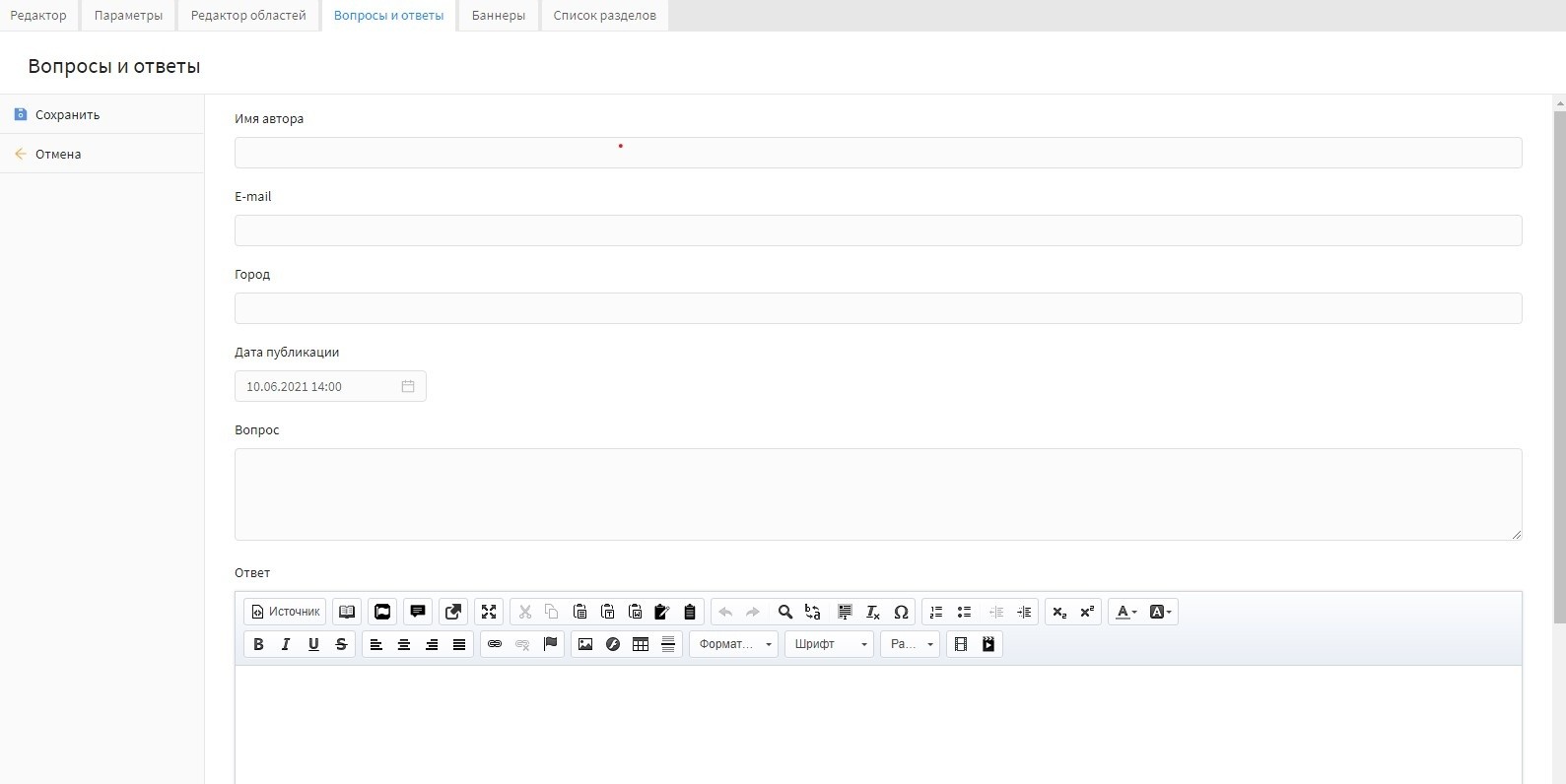Add a hyperlink using the link icon
This screenshot has height=784, width=1566.
click(495, 644)
